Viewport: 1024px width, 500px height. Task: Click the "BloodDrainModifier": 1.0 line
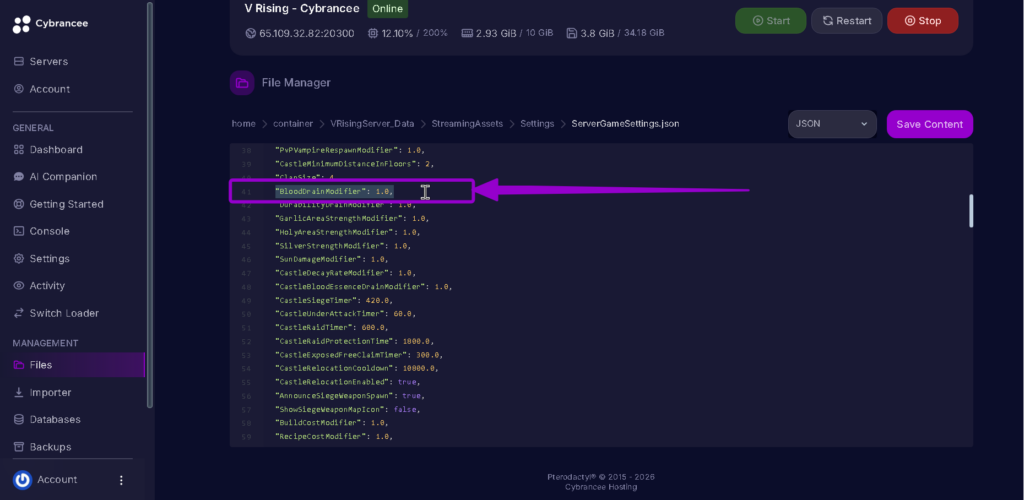point(334,191)
